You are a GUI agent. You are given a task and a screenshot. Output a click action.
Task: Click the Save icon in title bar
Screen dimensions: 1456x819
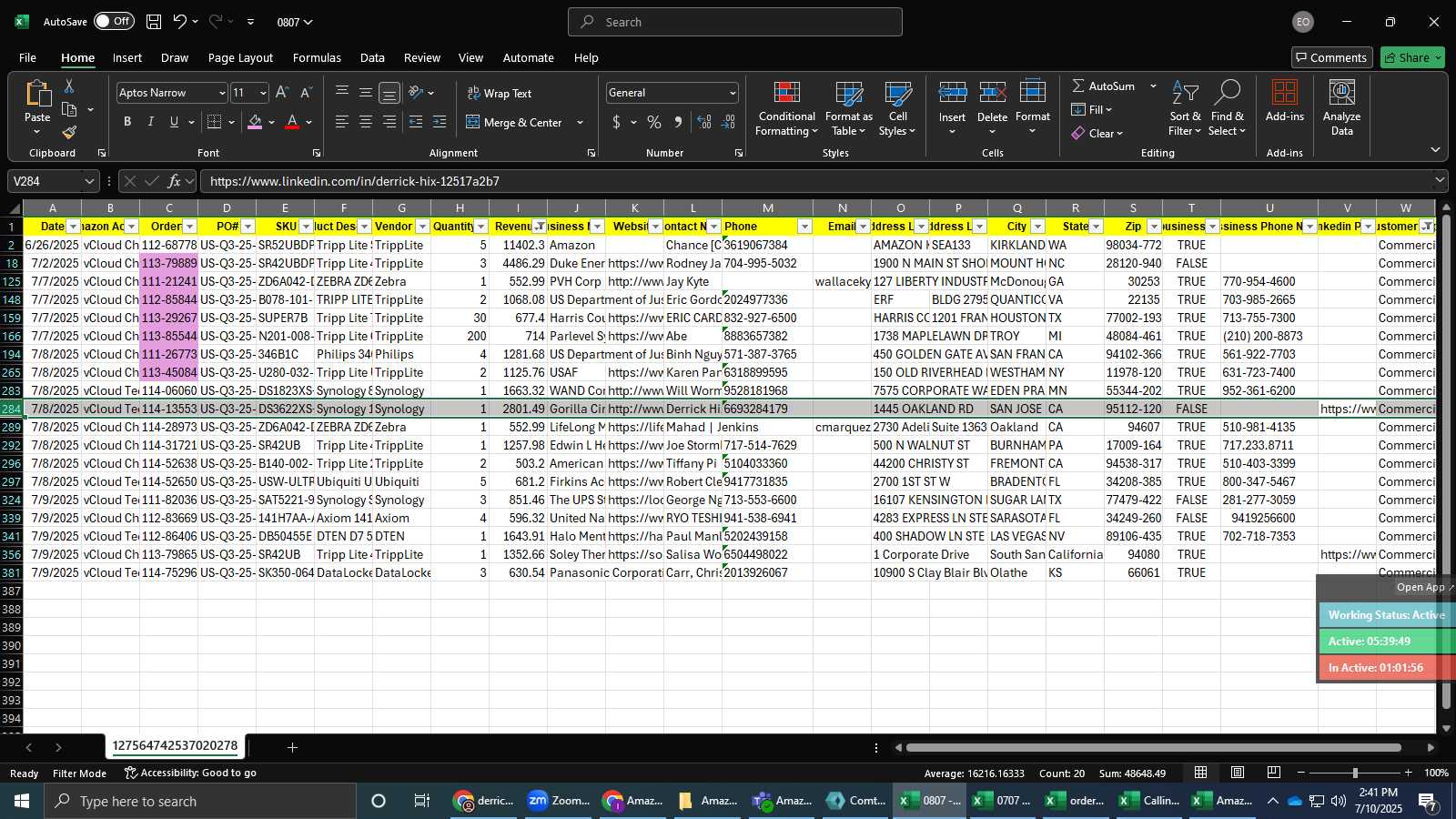coord(154,22)
